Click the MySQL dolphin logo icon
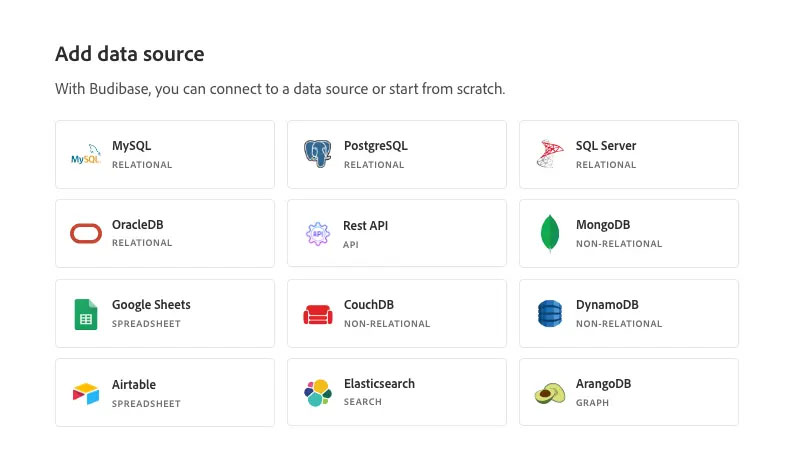 coord(86,154)
